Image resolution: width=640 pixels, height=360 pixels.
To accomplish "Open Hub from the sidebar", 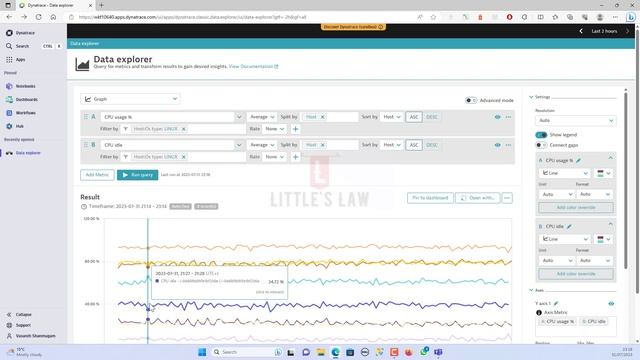I will point(16,126).
